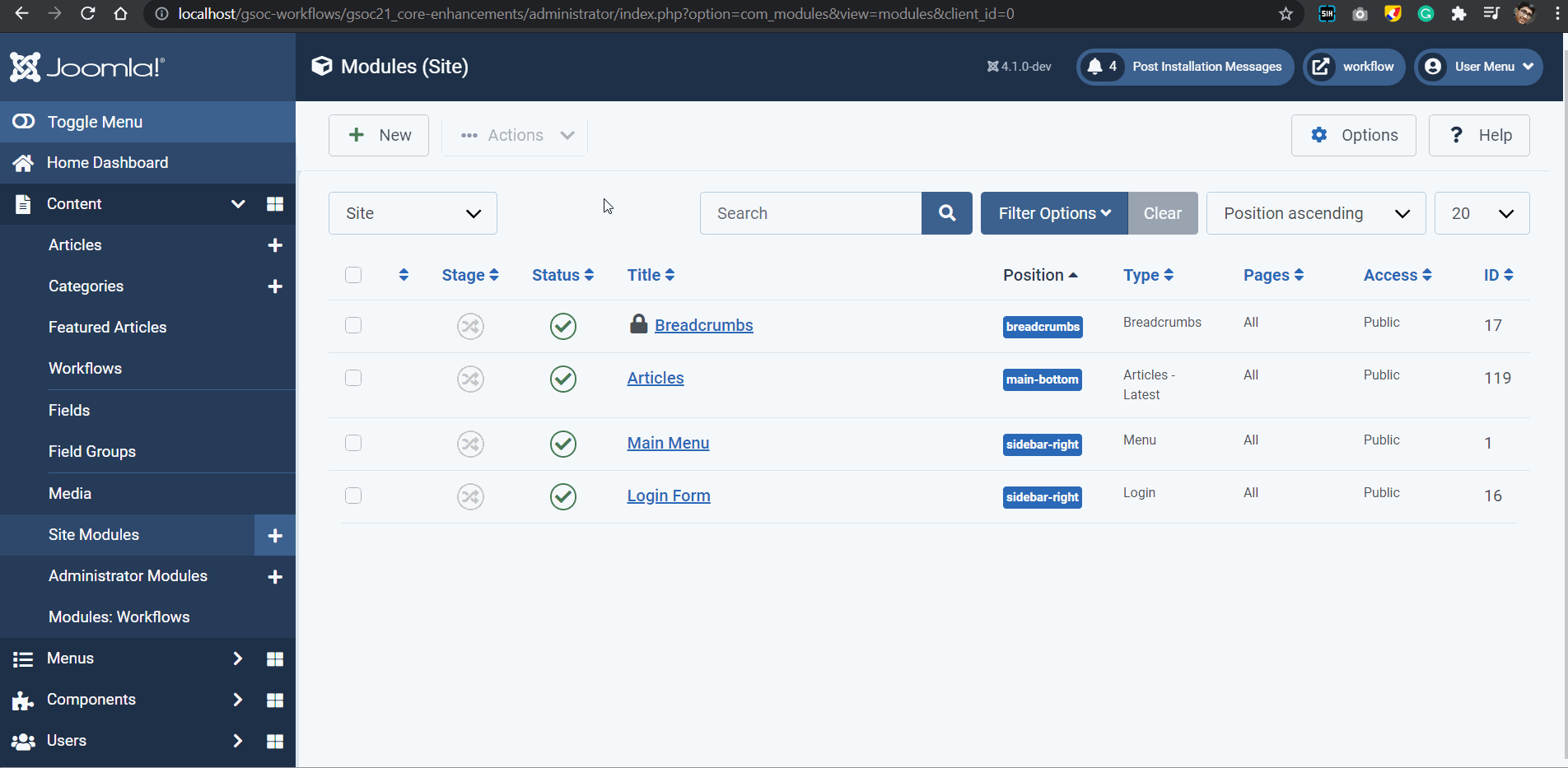Image resolution: width=1568 pixels, height=768 pixels.
Task: Click the Toggle Menu switch icon
Action: tap(23, 122)
